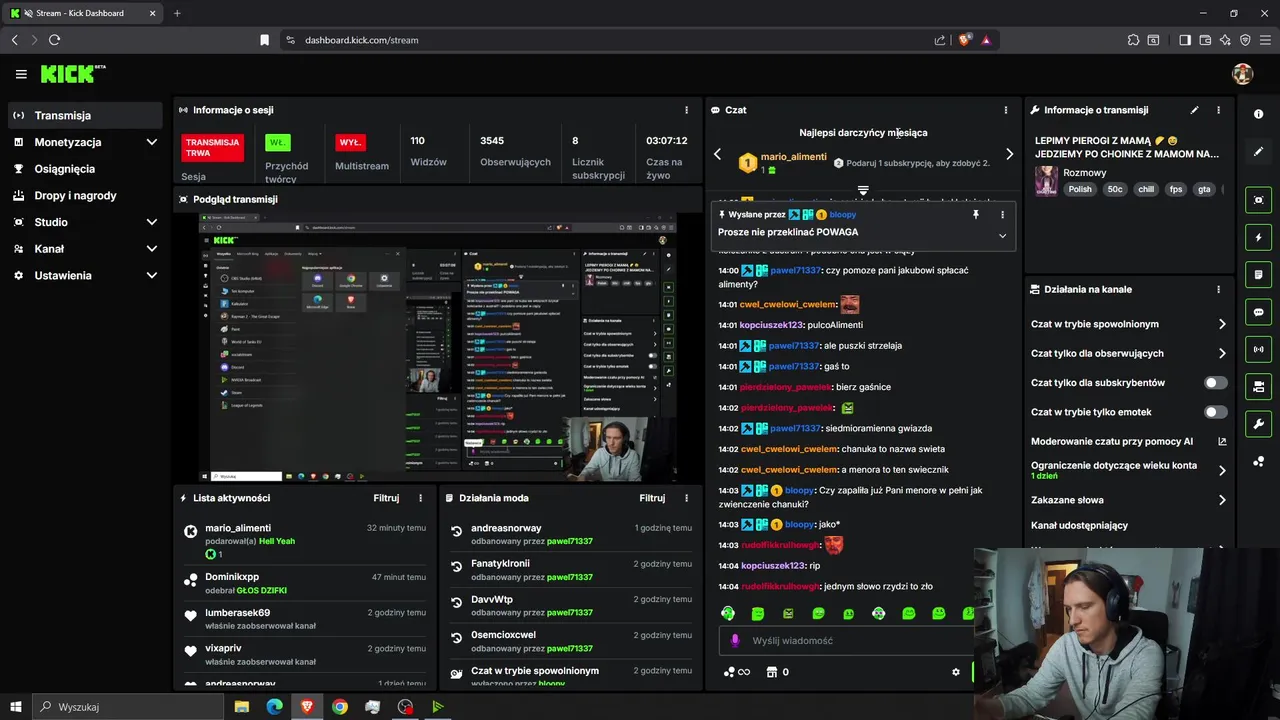The width and height of the screenshot is (1280, 720).
Task: Show the next top donor with right arrow
Action: (x=1009, y=154)
